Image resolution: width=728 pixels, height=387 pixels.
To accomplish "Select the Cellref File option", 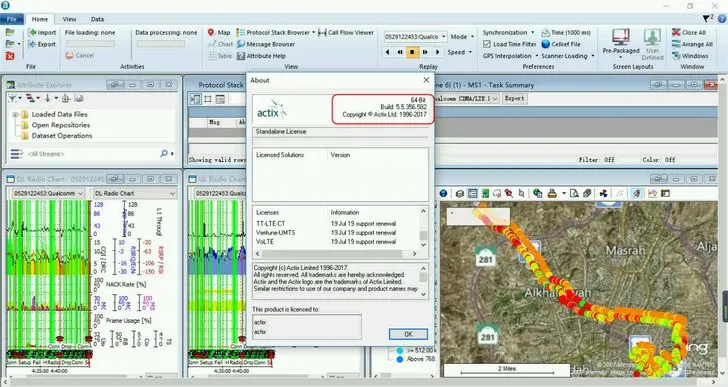I will [x=561, y=44].
